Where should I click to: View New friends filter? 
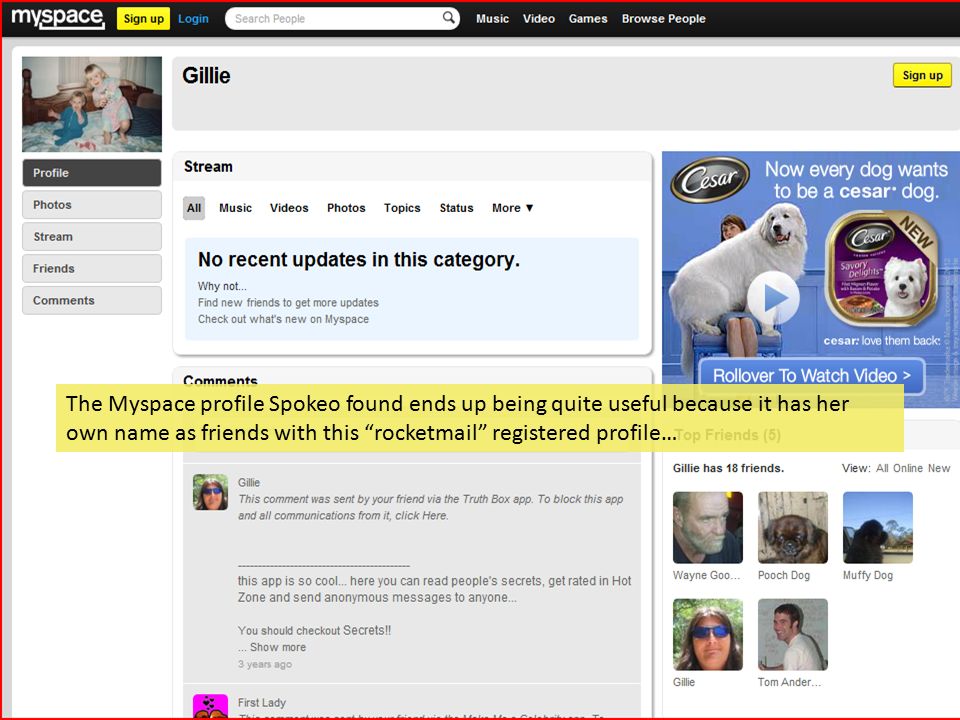[939, 468]
